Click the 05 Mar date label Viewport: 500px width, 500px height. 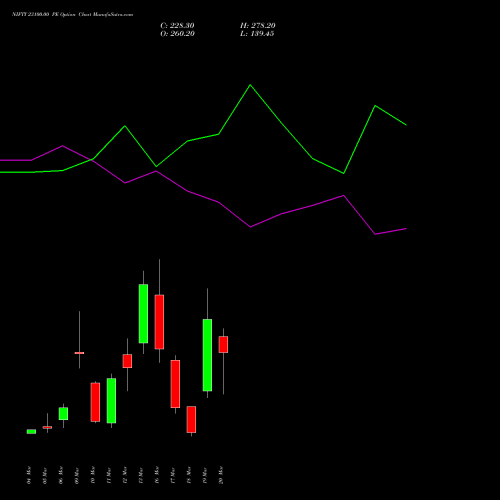45,475
